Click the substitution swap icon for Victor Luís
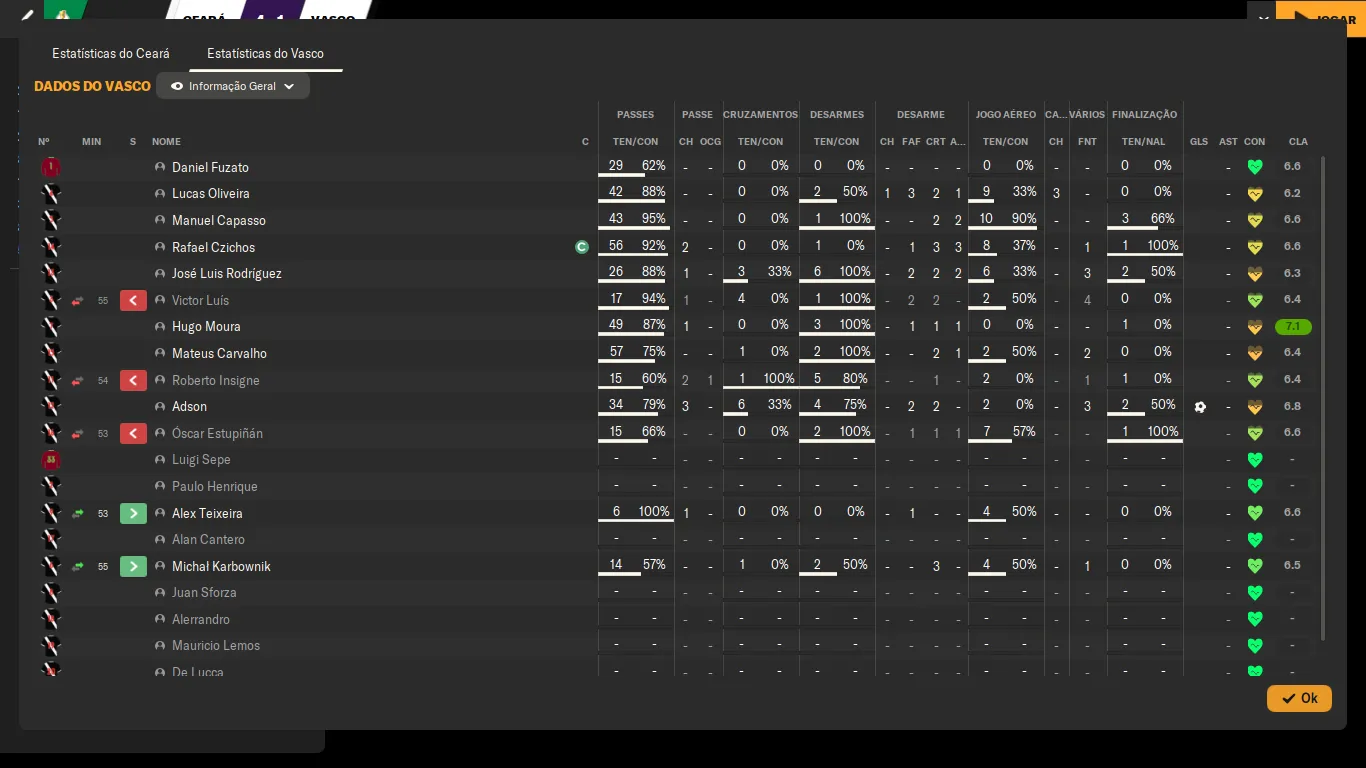This screenshot has height=768, width=1366. (x=77, y=300)
